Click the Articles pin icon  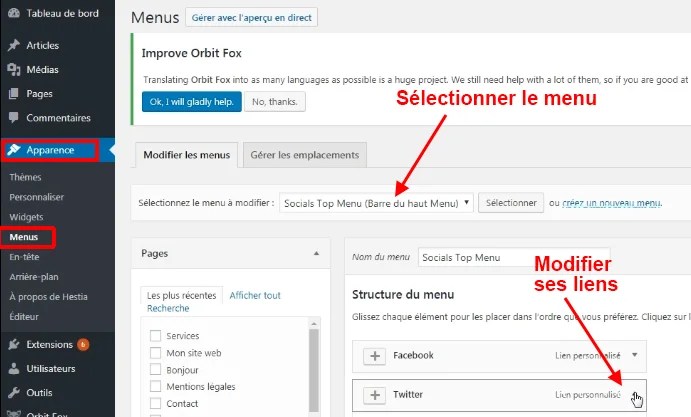coord(13,46)
